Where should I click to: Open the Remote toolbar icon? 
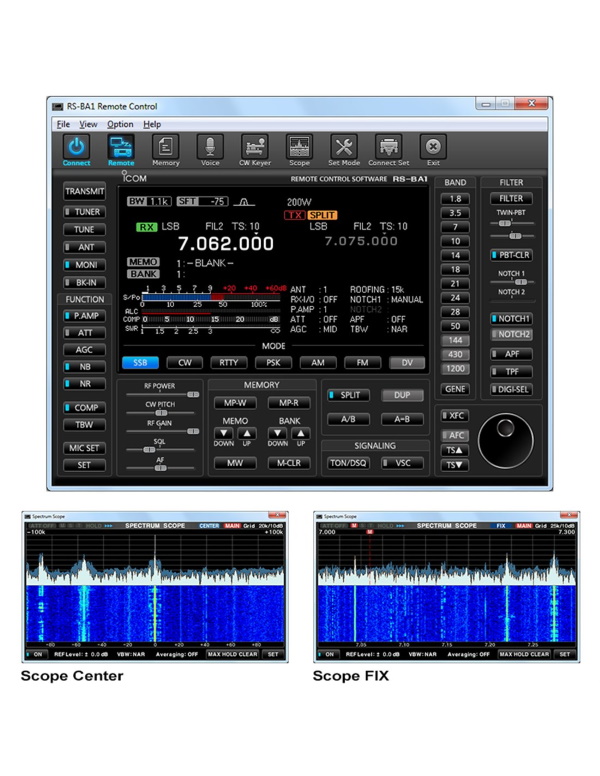click(121, 147)
